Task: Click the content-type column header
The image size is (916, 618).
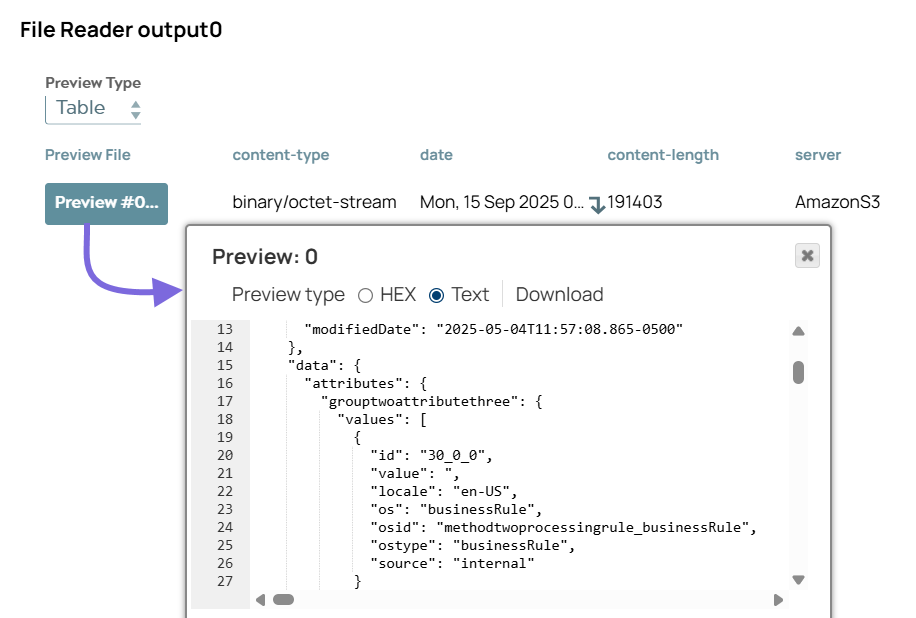Action: pos(280,155)
